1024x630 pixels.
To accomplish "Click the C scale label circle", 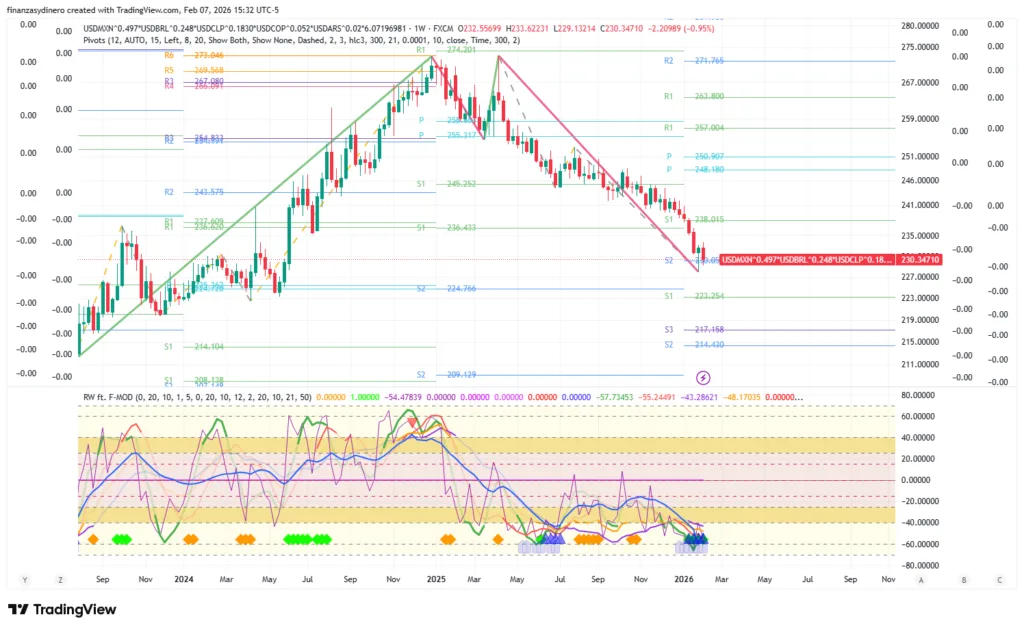I will [x=998, y=579].
